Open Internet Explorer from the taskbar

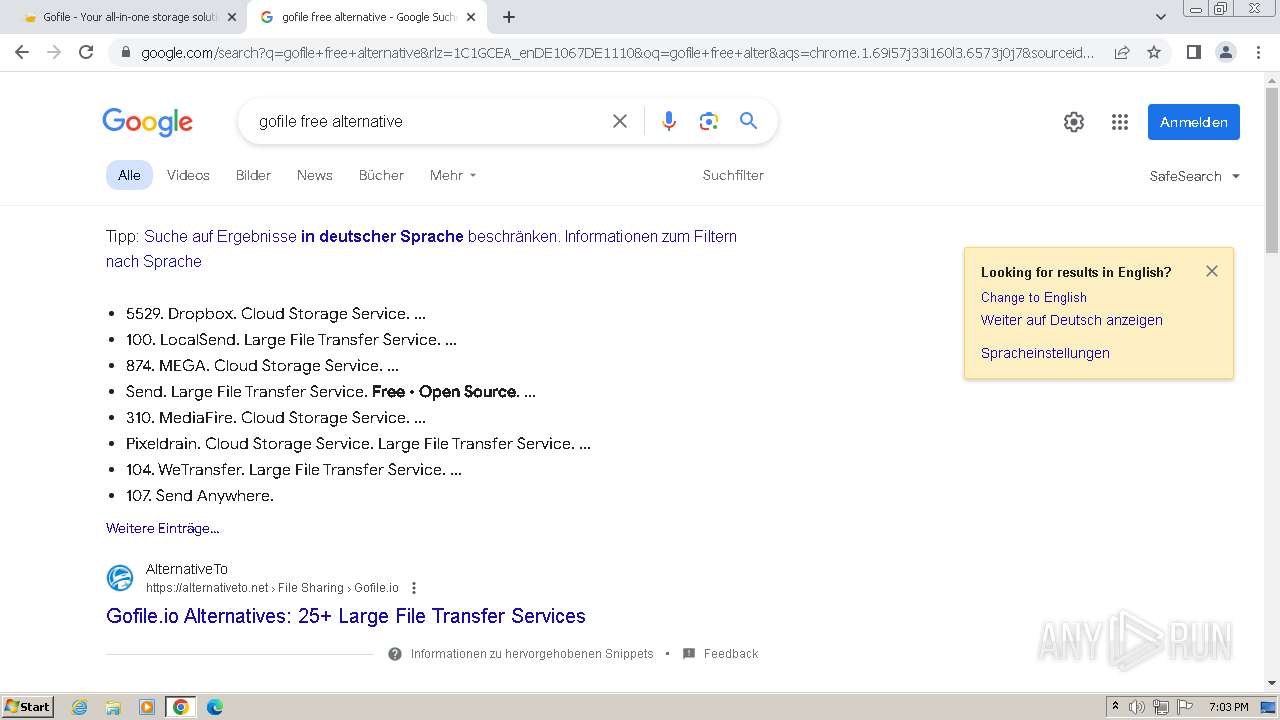pyautogui.click(x=80, y=707)
